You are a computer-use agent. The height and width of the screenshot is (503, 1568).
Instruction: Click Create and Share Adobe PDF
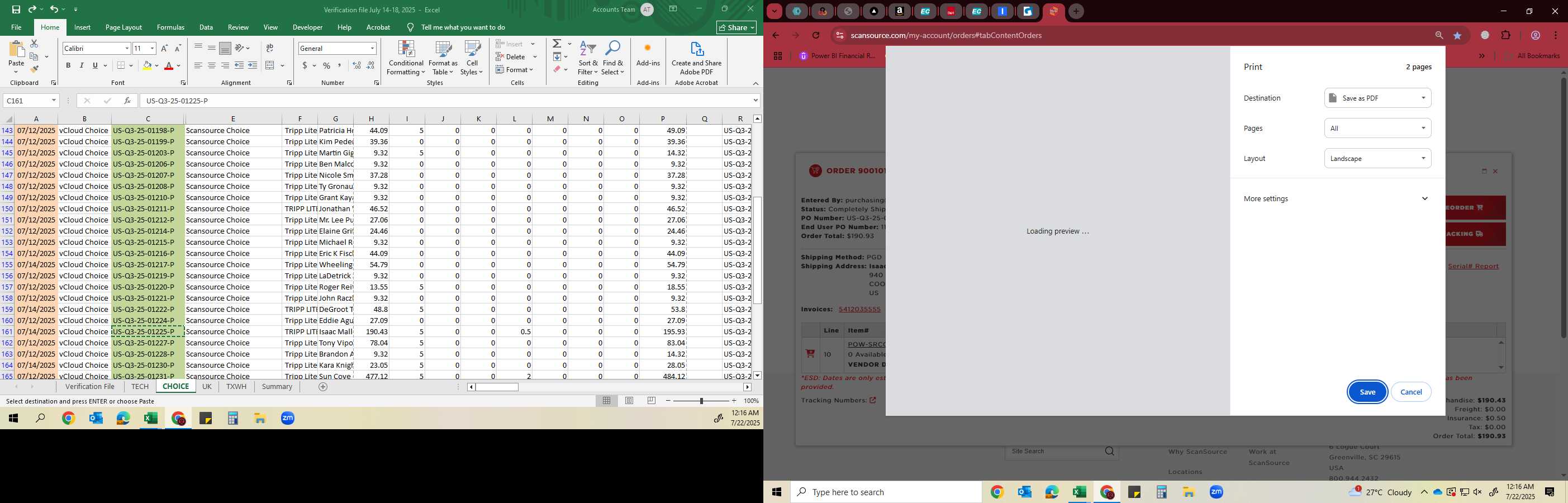tap(696, 59)
